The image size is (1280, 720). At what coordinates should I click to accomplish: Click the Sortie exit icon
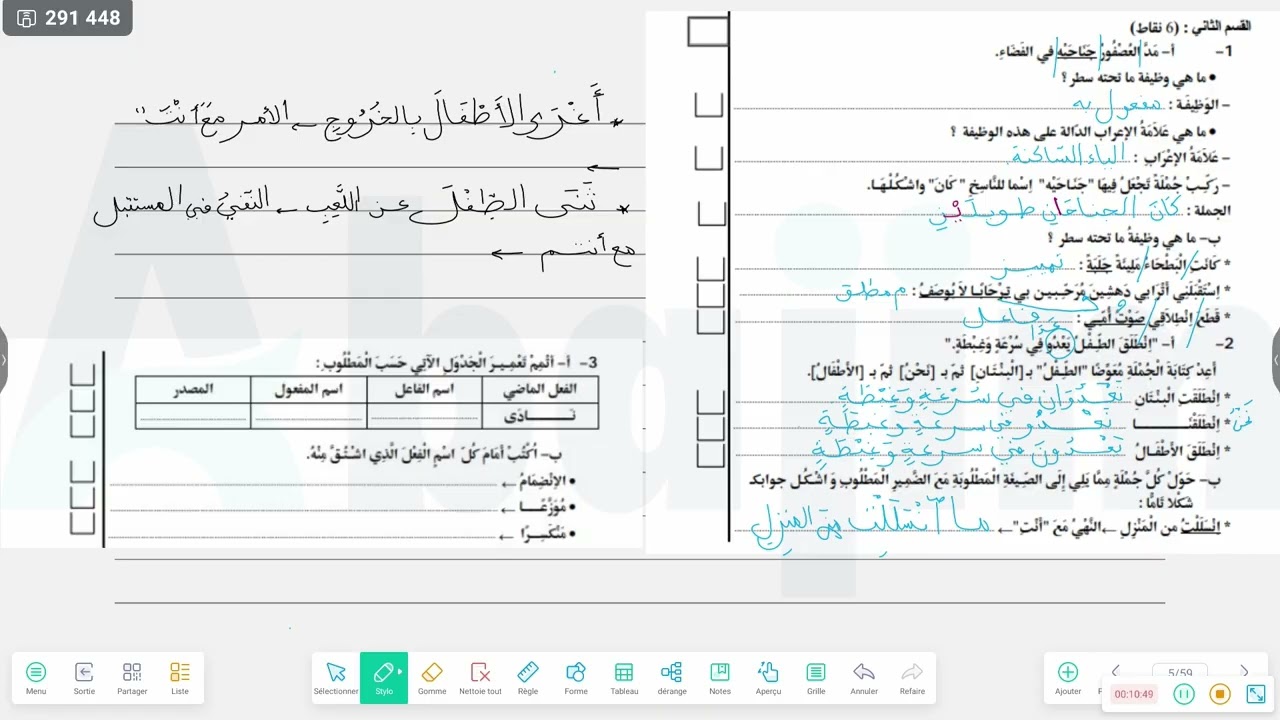tap(84, 678)
